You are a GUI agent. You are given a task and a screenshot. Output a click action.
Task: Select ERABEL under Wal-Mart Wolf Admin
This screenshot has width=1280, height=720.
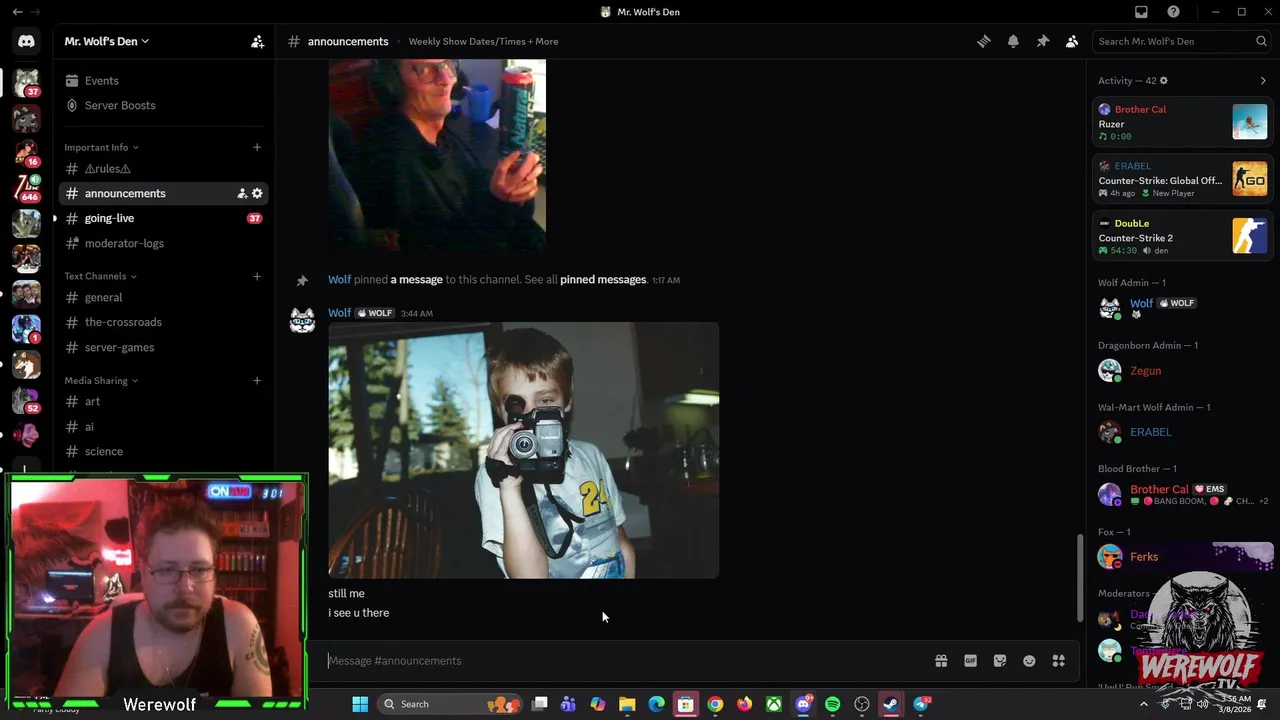click(1182, 432)
